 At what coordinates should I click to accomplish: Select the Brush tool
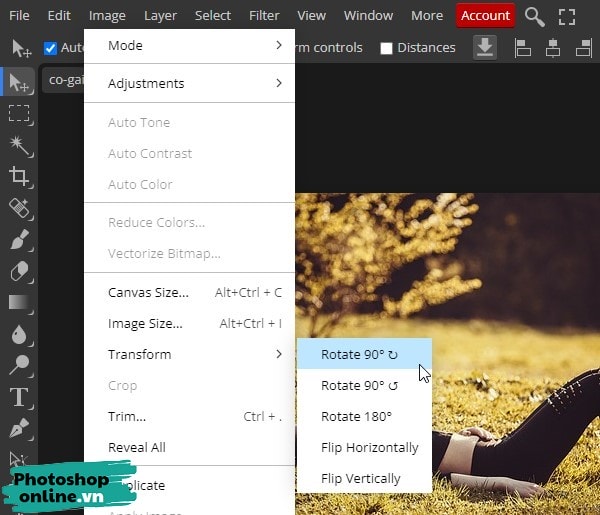(19, 240)
